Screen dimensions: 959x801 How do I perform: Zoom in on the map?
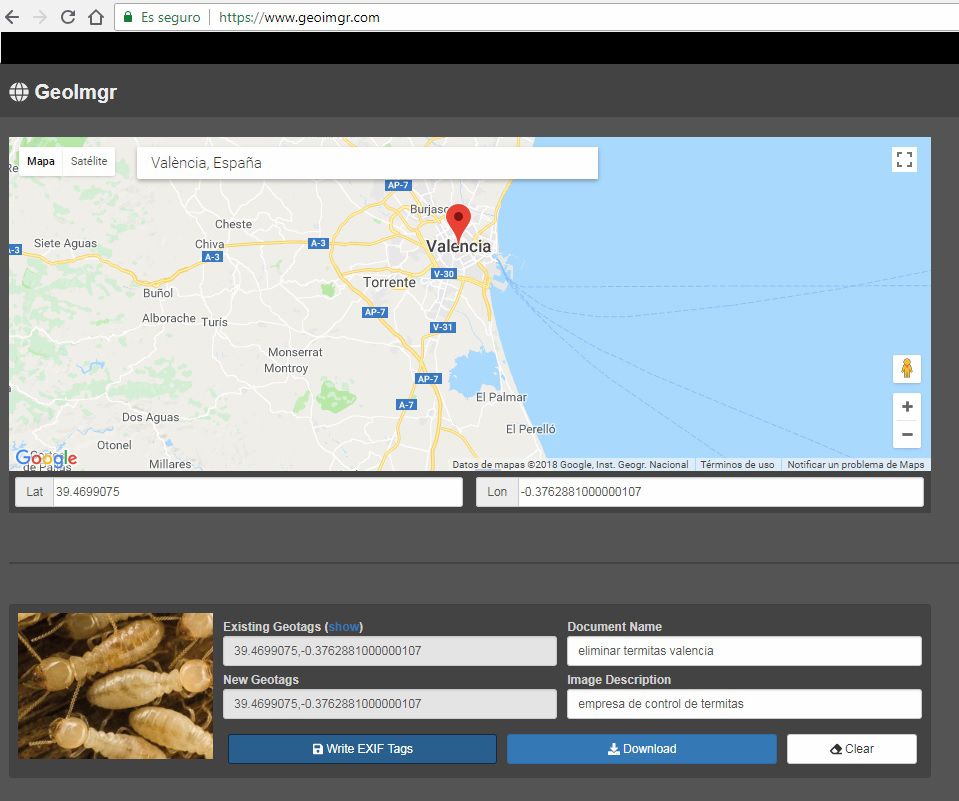906,406
